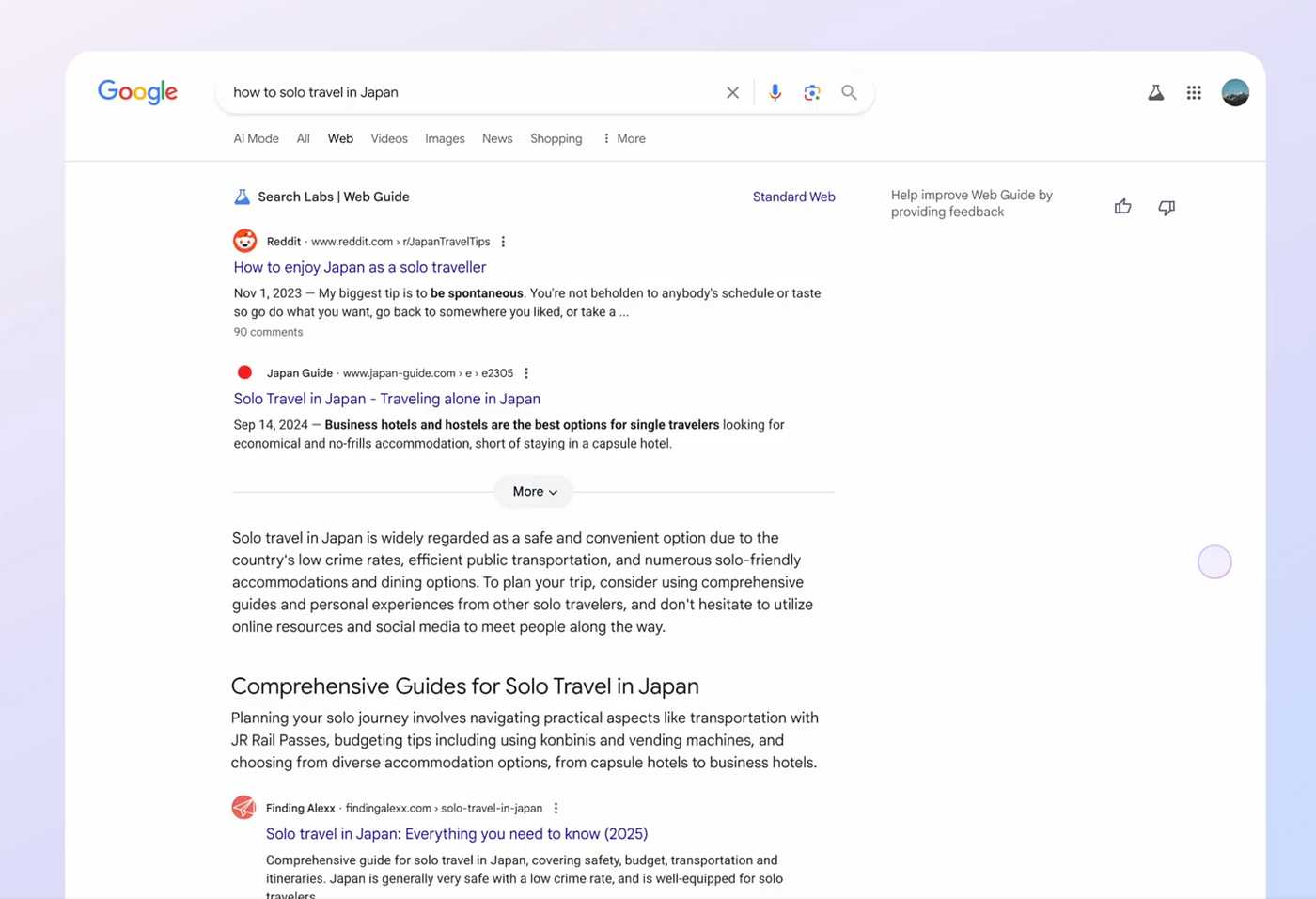Image resolution: width=1316 pixels, height=899 pixels.
Task: Open 'How to enjoy Japan as a solo traveller'
Action: (360, 267)
